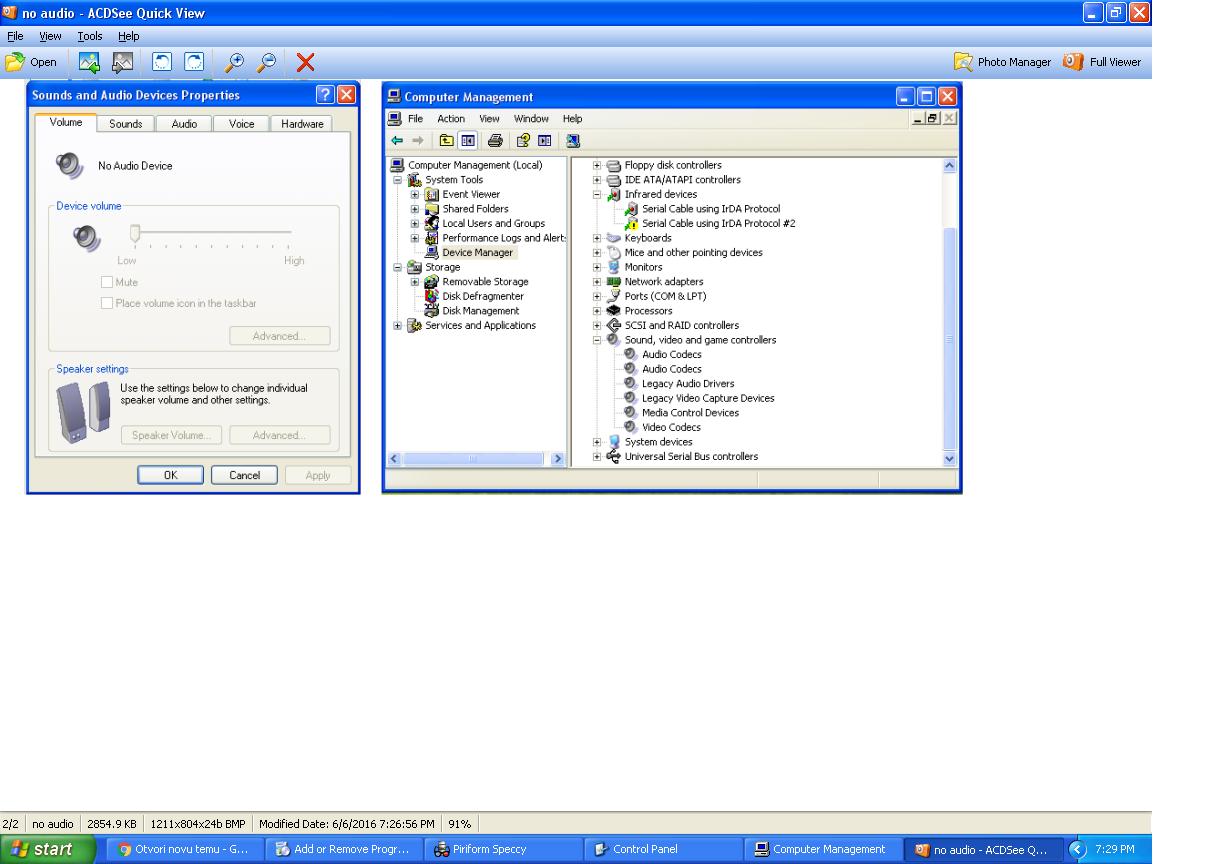Click Advanced... under Device volume
1211x864 pixels.
coord(279,336)
